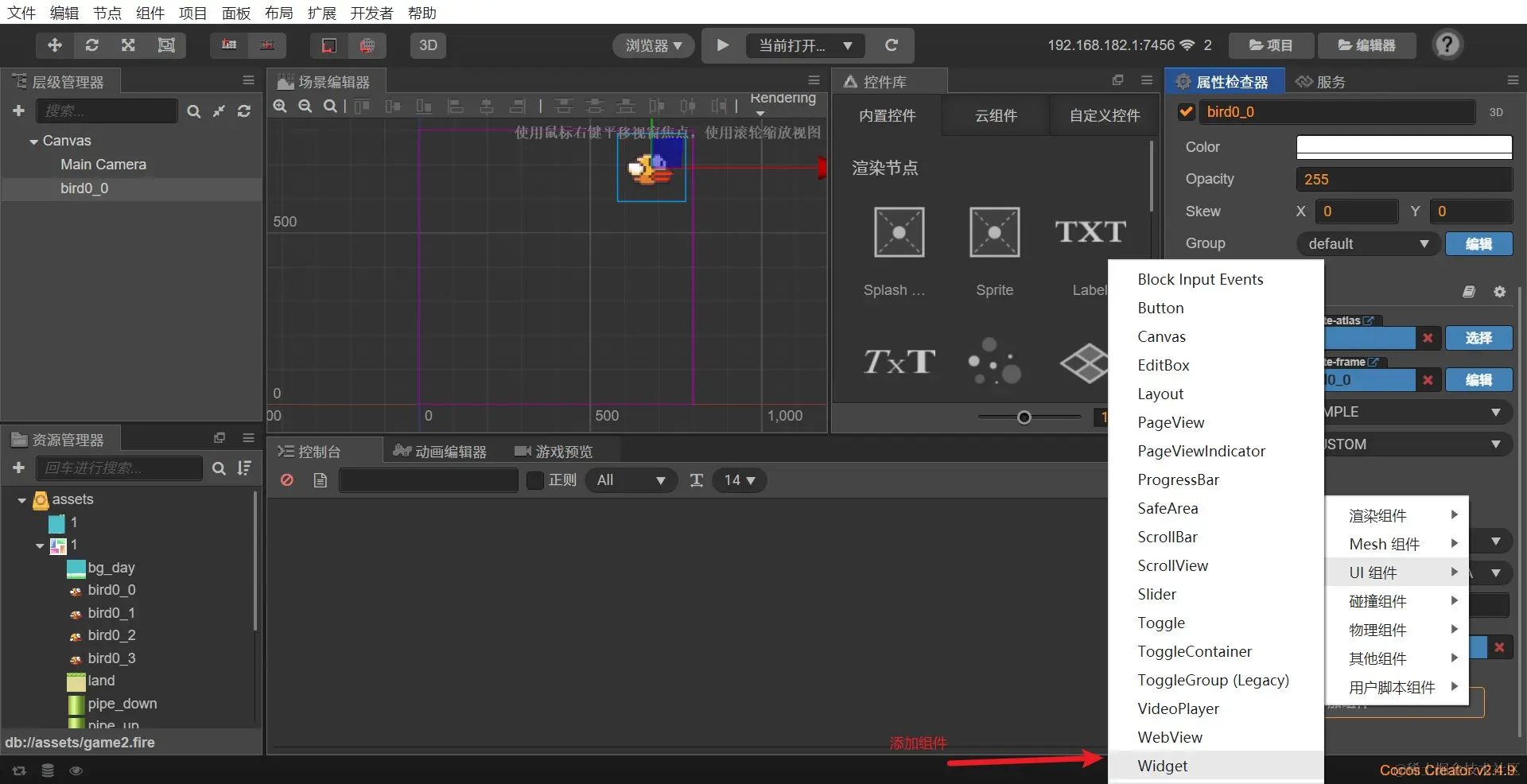The image size is (1527, 784).
Task: Add a ParticleSystem node from widget library
Action: (994, 362)
